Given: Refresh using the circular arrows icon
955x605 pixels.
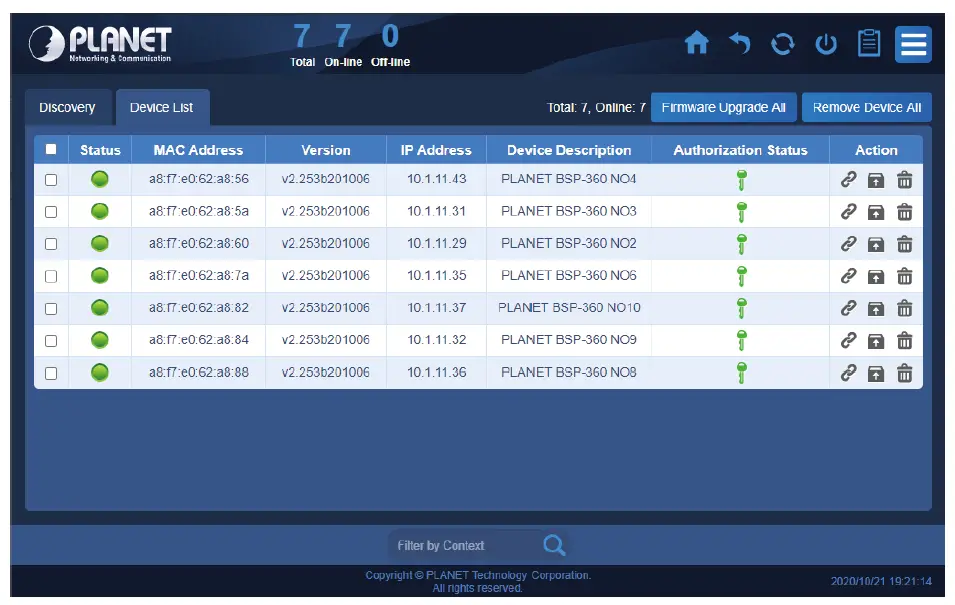Looking at the screenshot, I should [x=783, y=44].
